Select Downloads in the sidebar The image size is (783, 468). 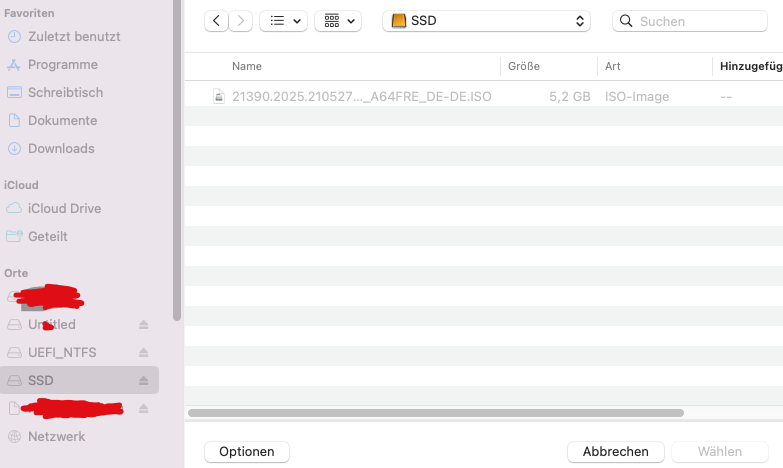(61, 148)
